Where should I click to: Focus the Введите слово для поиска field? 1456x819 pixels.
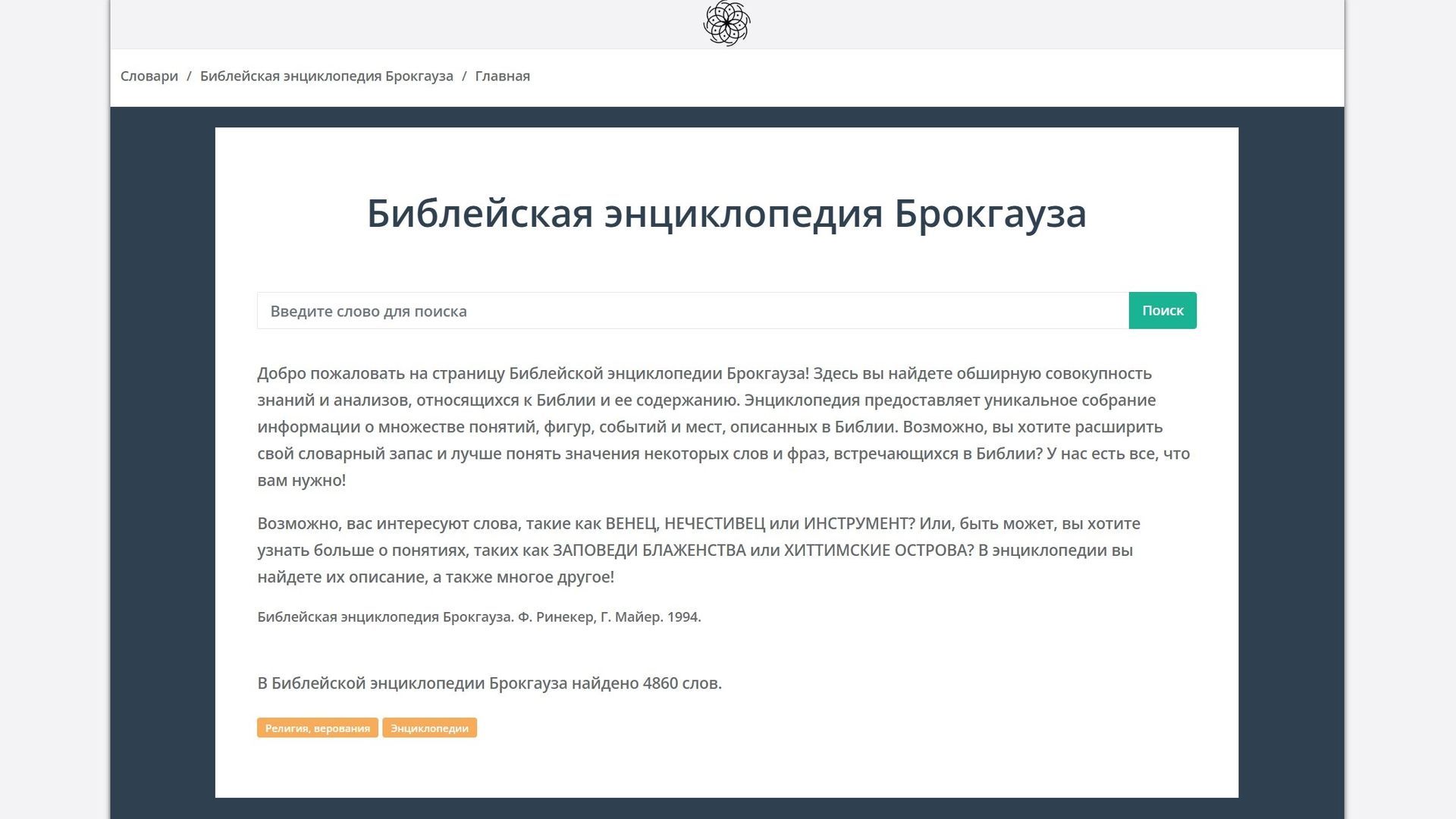click(x=693, y=311)
